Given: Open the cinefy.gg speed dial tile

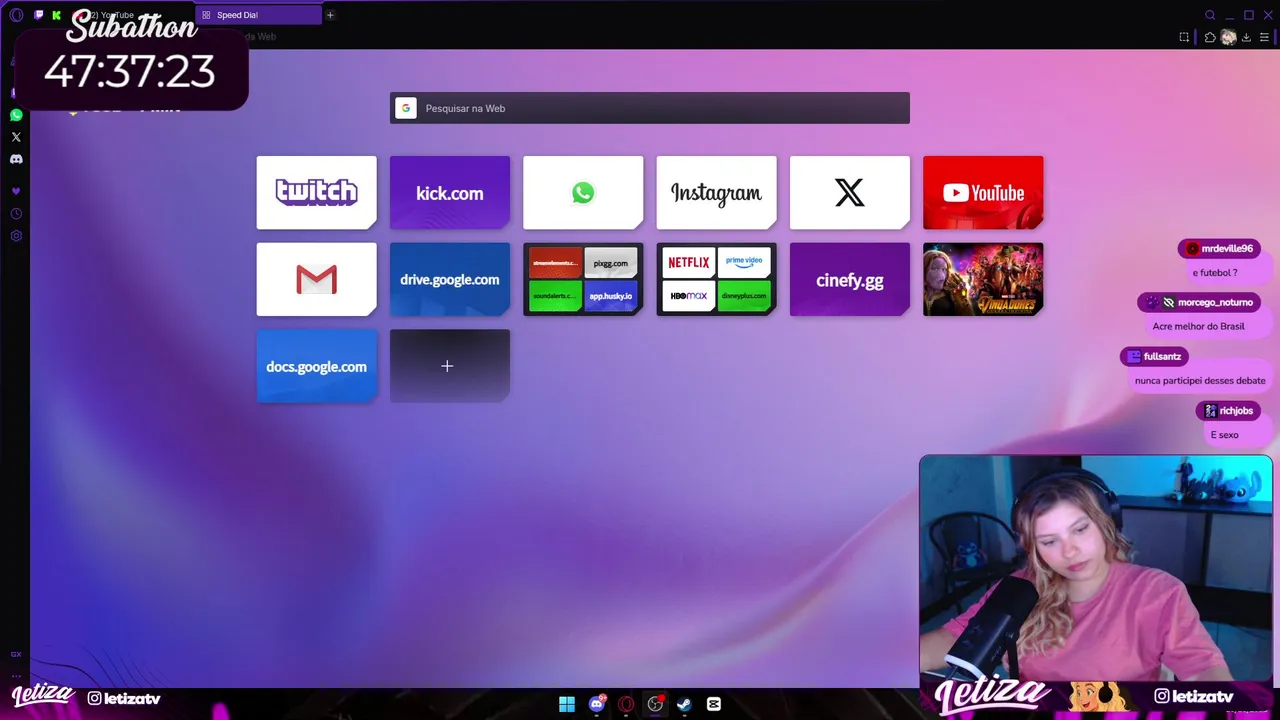Looking at the screenshot, I should click(x=850, y=279).
